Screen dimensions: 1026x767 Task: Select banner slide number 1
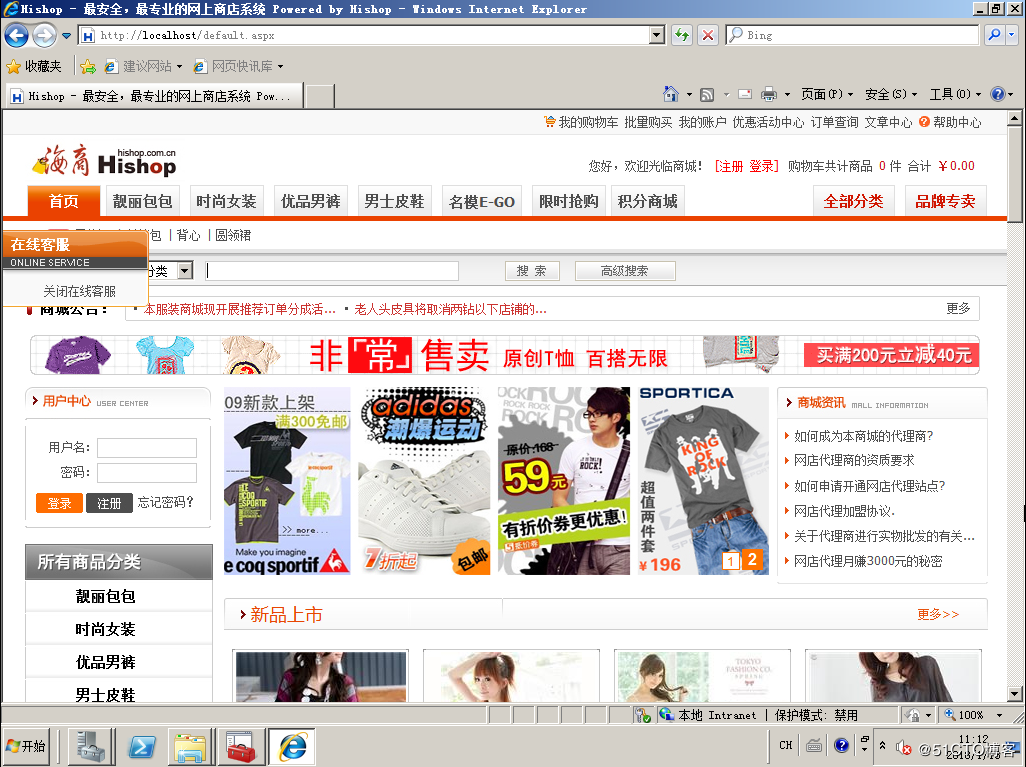pos(731,562)
